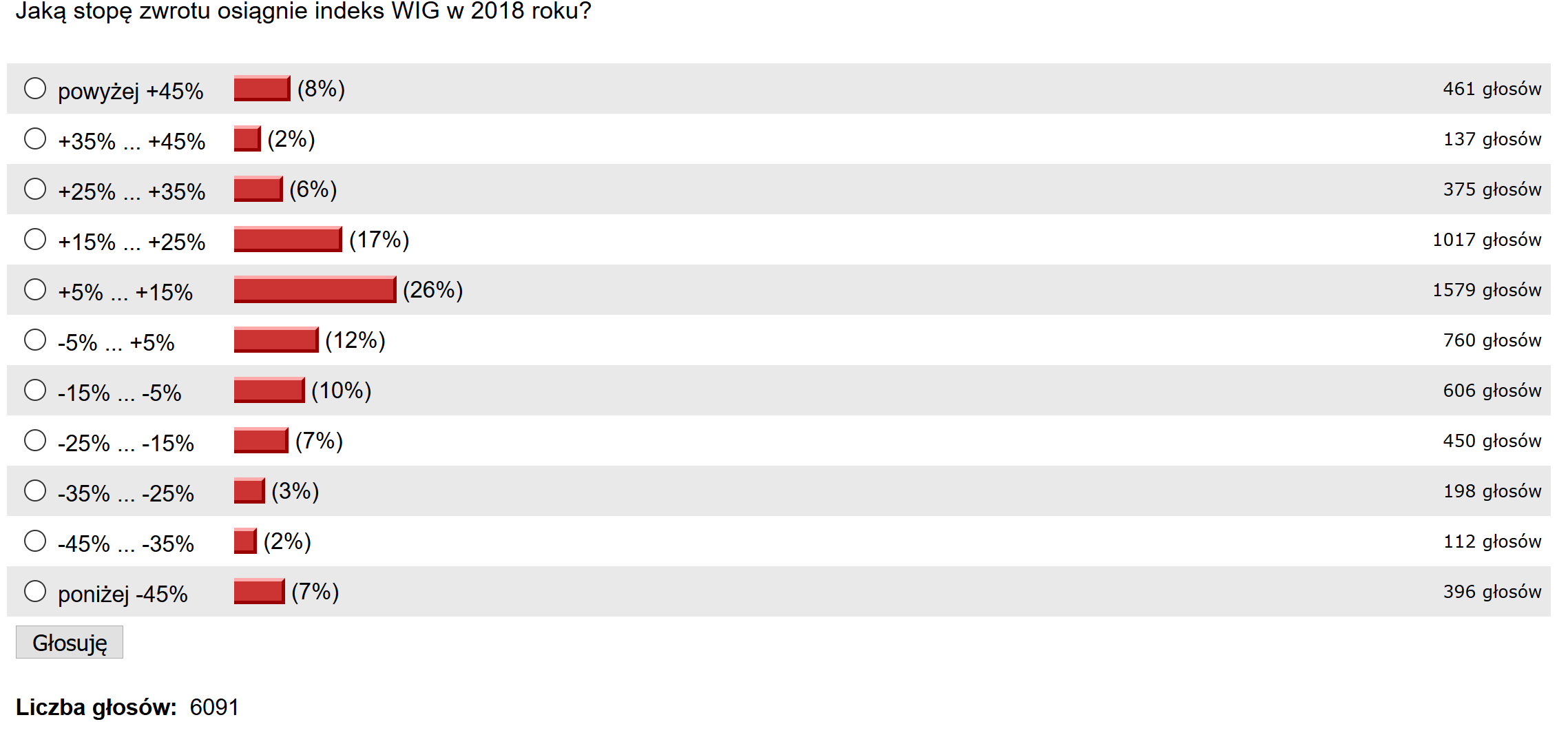Choose the "+35% ... +45%" radio button
Viewport: 1568px width, 744px height.
point(35,138)
